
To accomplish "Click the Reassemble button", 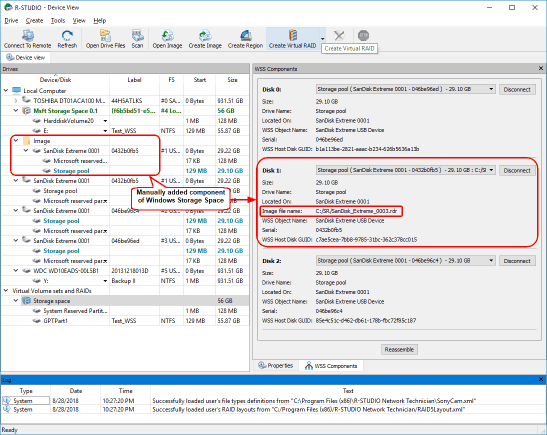I will tap(399, 349).
